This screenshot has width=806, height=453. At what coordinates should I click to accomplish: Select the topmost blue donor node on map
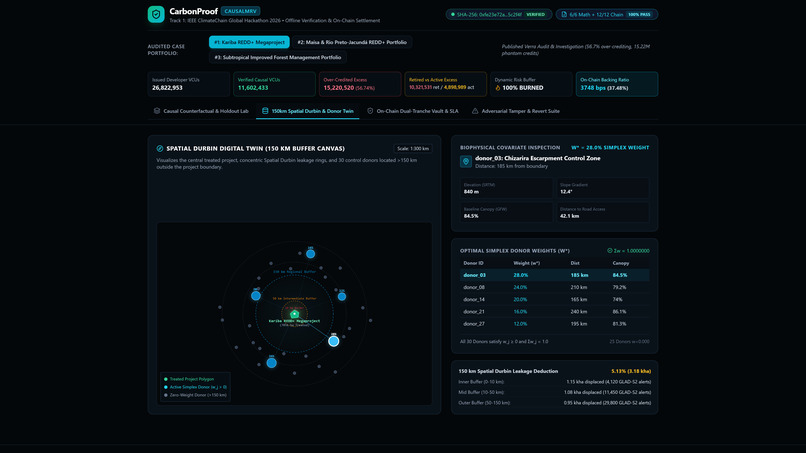(x=310, y=253)
